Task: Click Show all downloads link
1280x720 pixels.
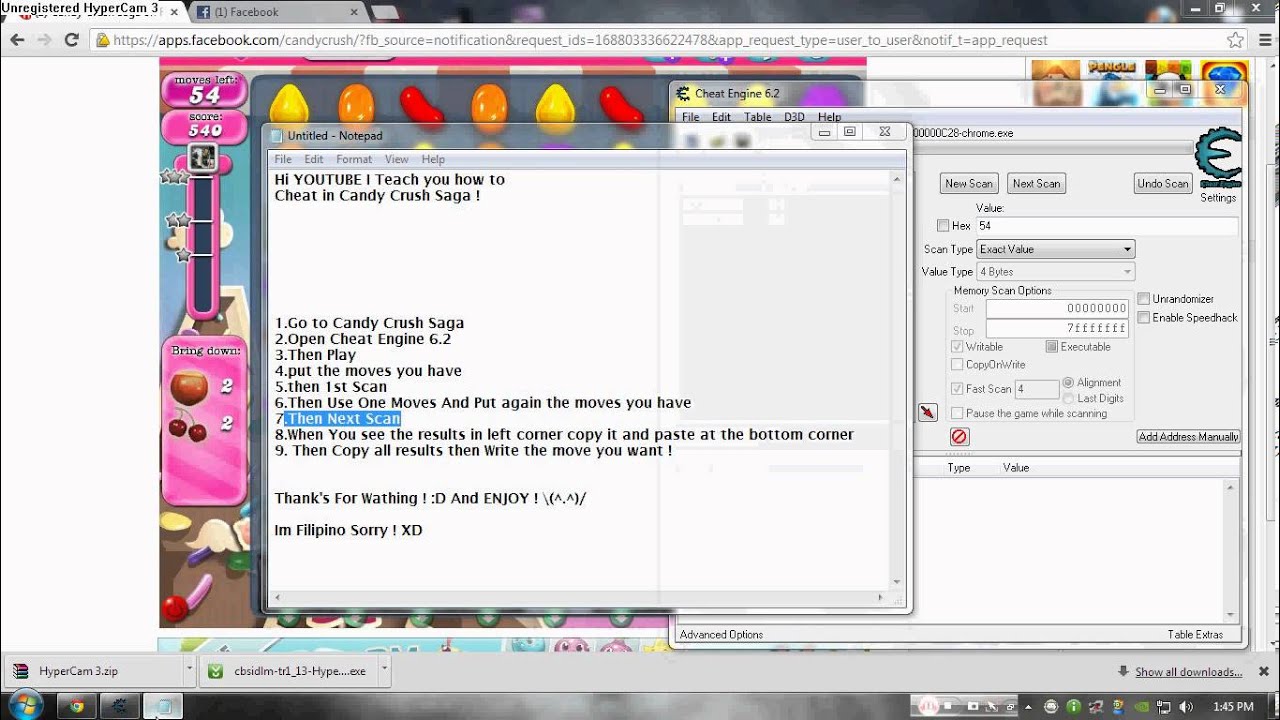Action: pyautogui.click(x=1188, y=672)
